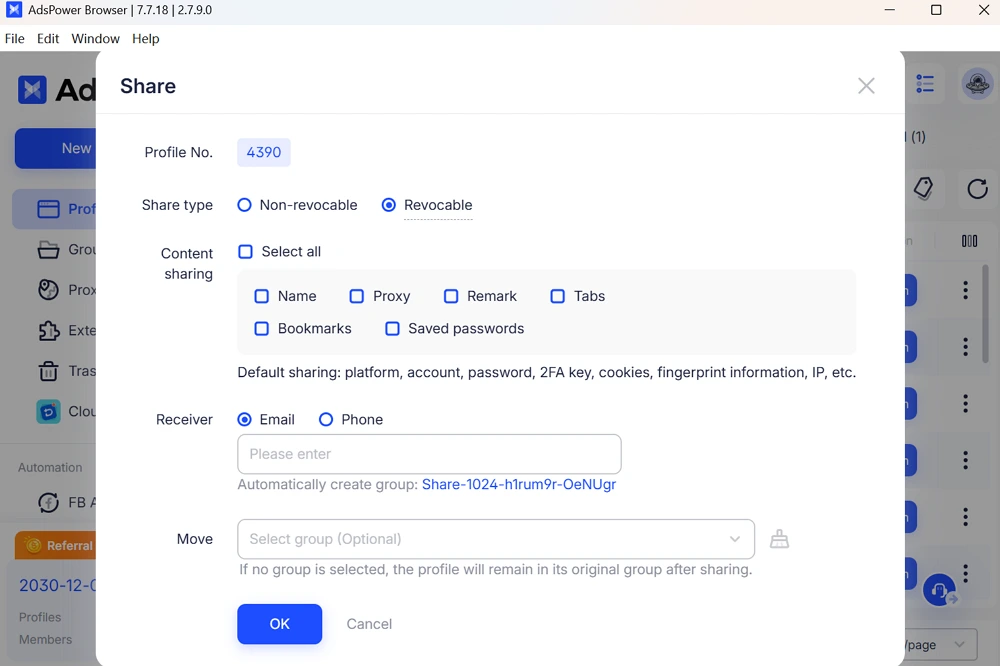This screenshot has height=666, width=1000.
Task: Open the task list icon in header
Action: (925, 85)
